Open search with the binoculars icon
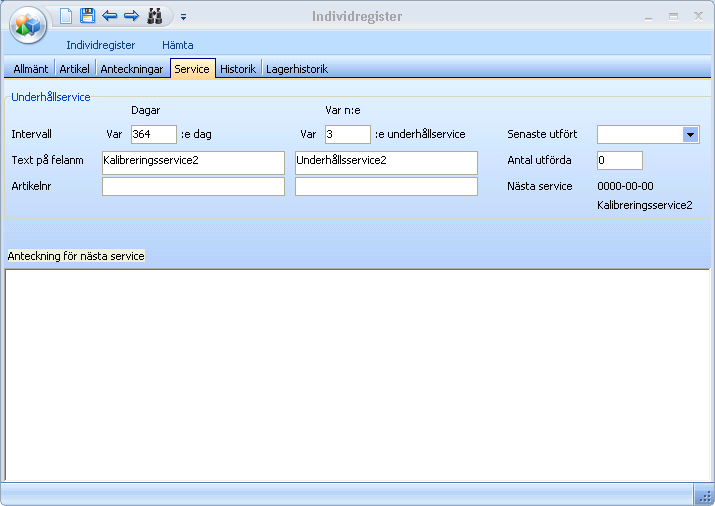This screenshot has width=715, height=506. tap(155, 16)
